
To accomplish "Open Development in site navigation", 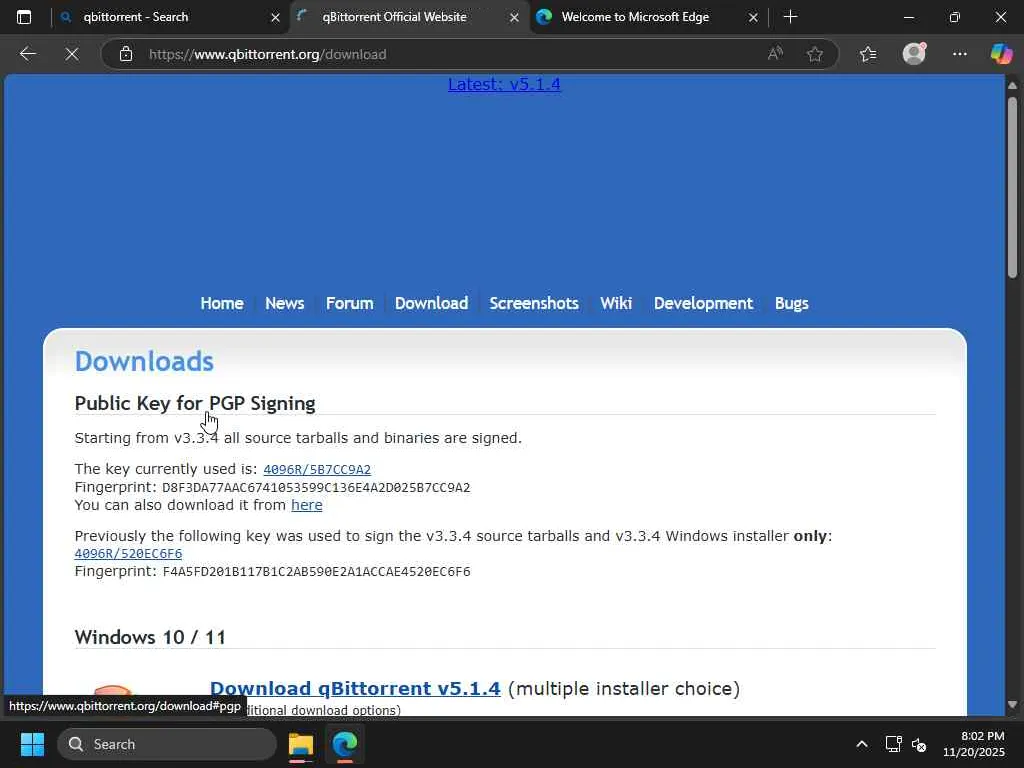I will (703, 304).
